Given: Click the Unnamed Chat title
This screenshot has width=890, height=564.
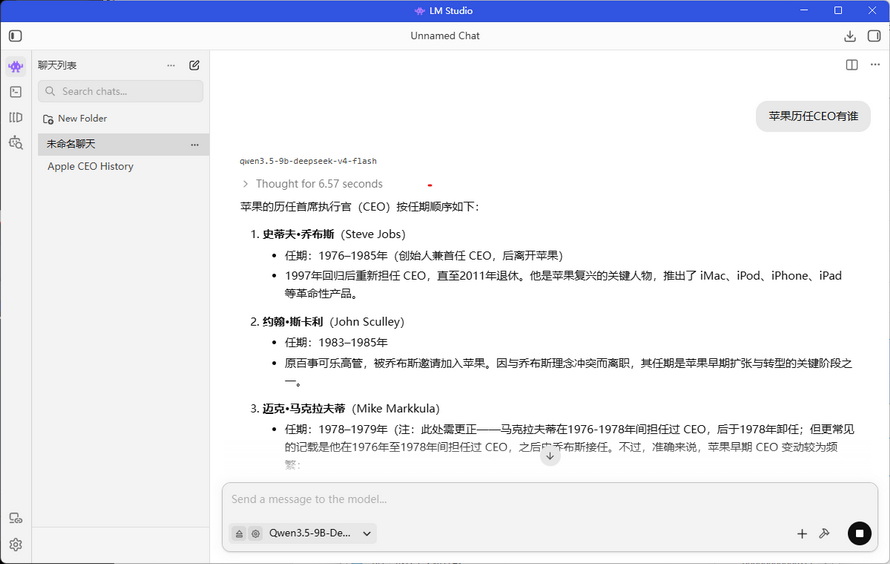Looking at the screenshot, I should click(445, 36).
